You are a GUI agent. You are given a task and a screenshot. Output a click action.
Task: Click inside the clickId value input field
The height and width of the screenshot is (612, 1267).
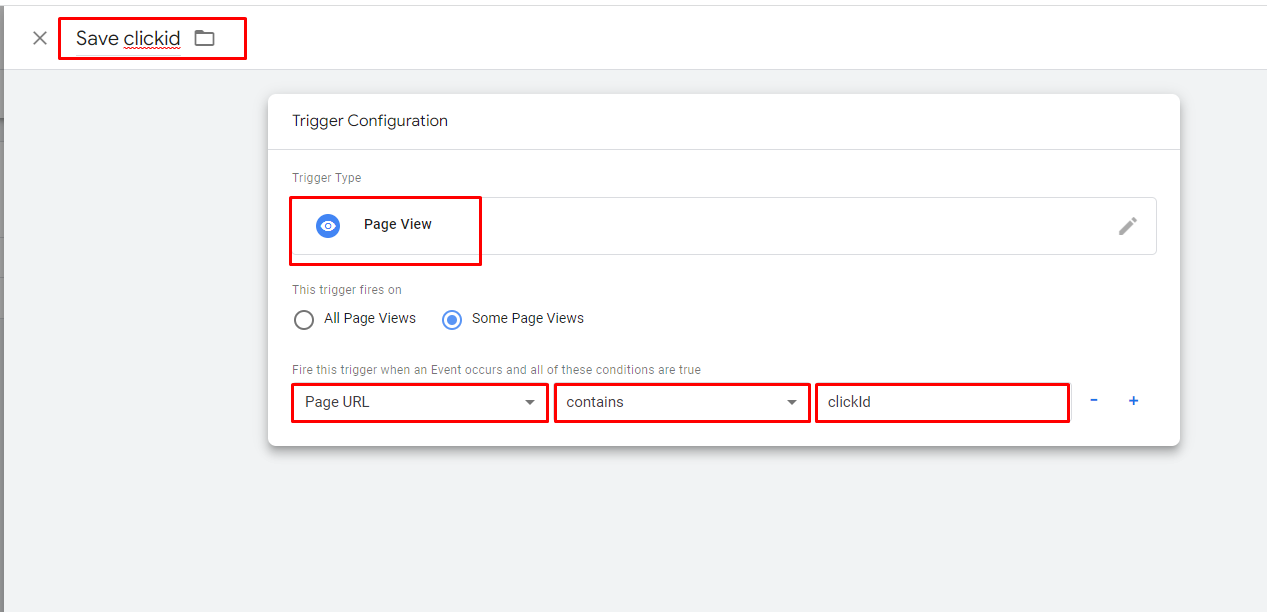tap(941, 402)
